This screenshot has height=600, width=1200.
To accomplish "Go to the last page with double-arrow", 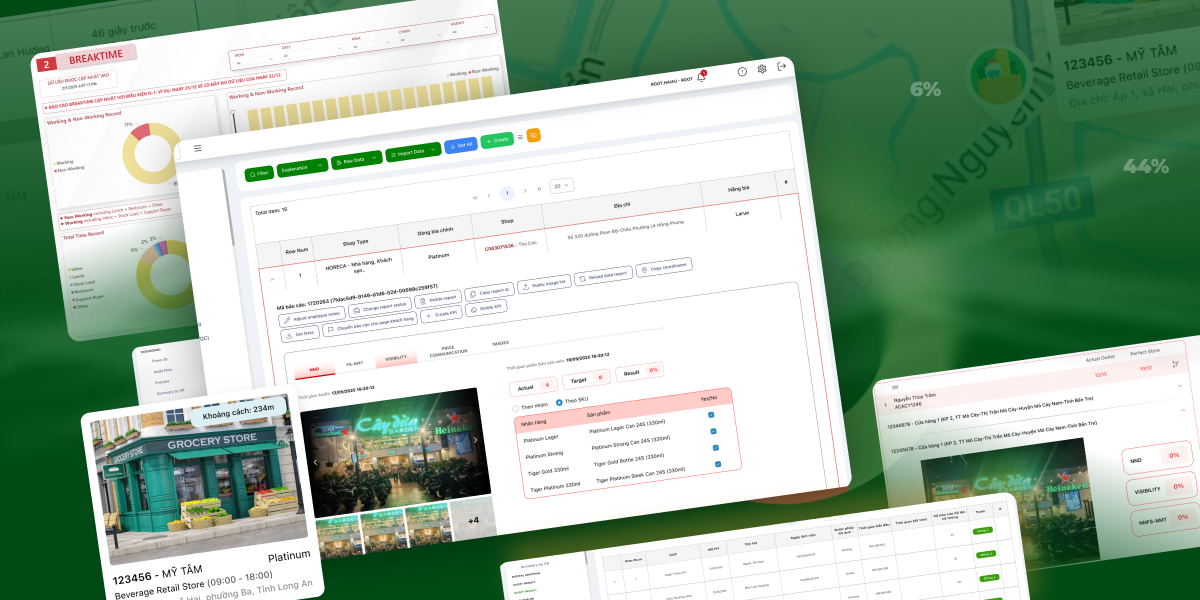I will pyautogui.click(x=539, y=187).
